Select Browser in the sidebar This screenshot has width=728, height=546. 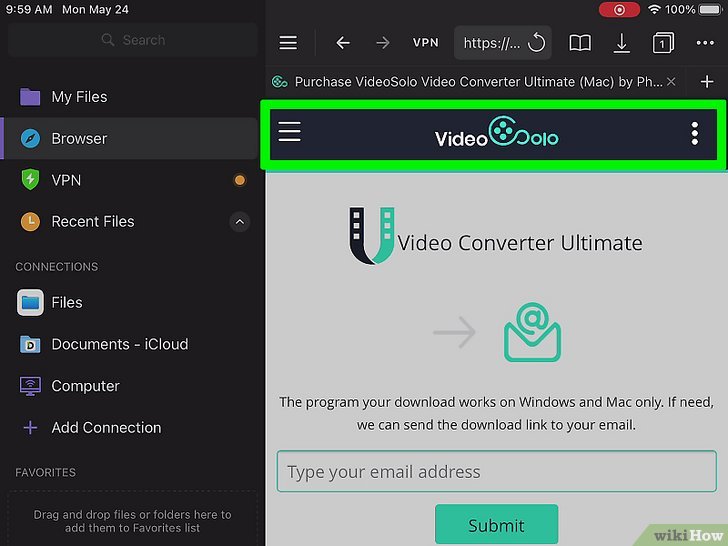[130, 138]
